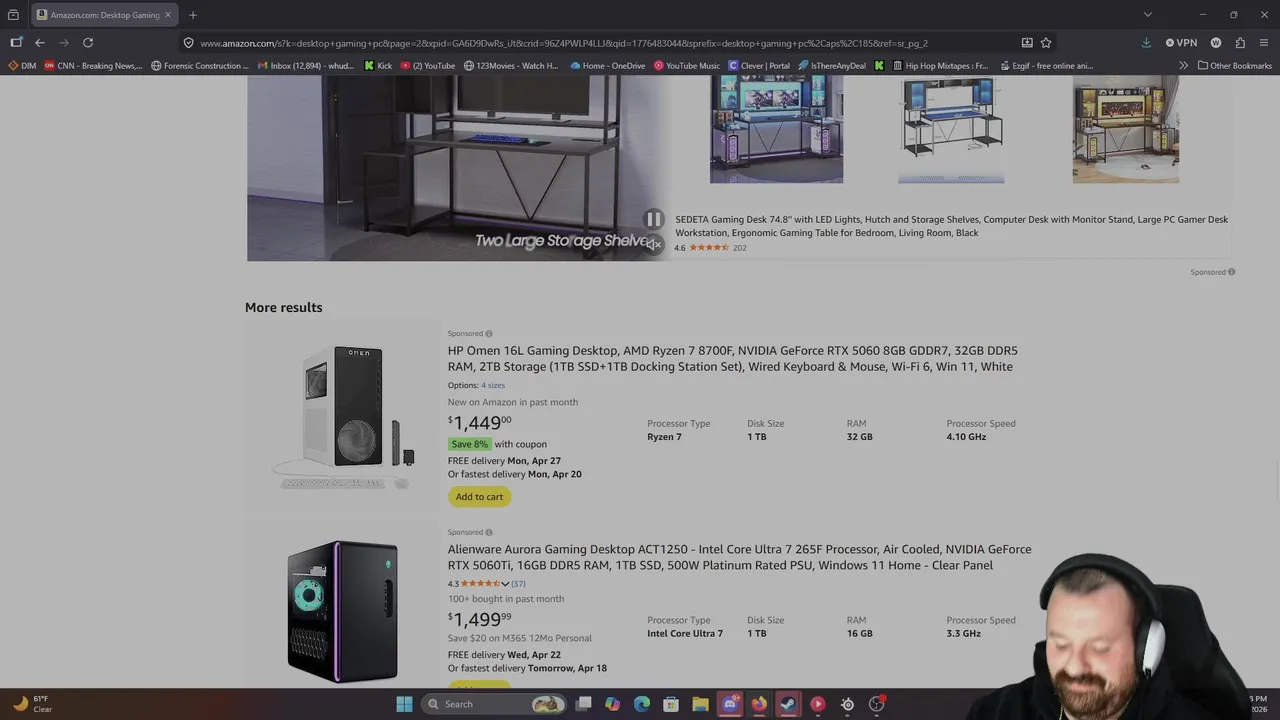Screen dimensions: 1280x720
Task: Switch to Steam on the taskbar
Action: (788, 704)
